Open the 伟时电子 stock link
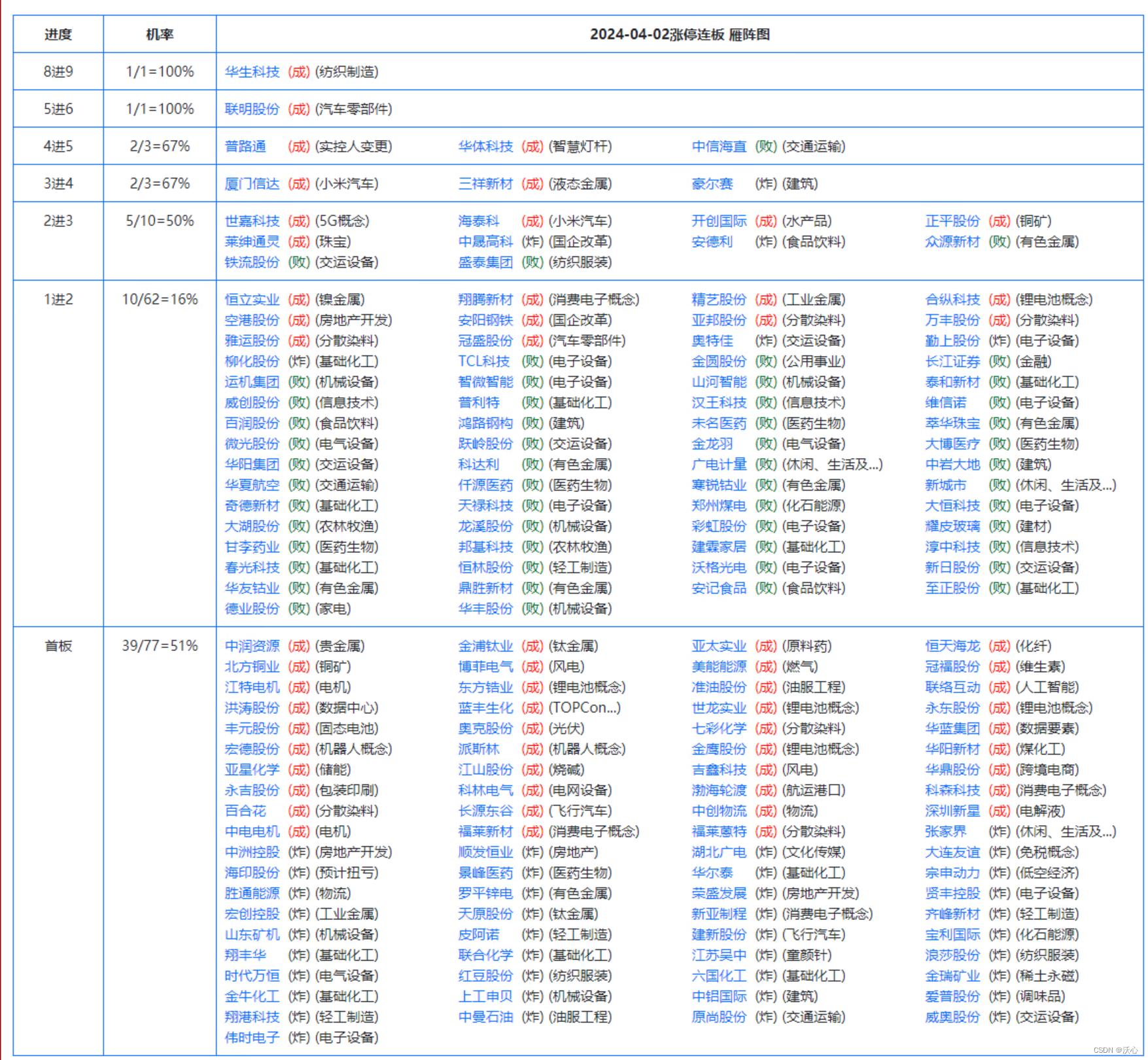This screenshot has width=1148, height=1060. [x=252, y=1038]
